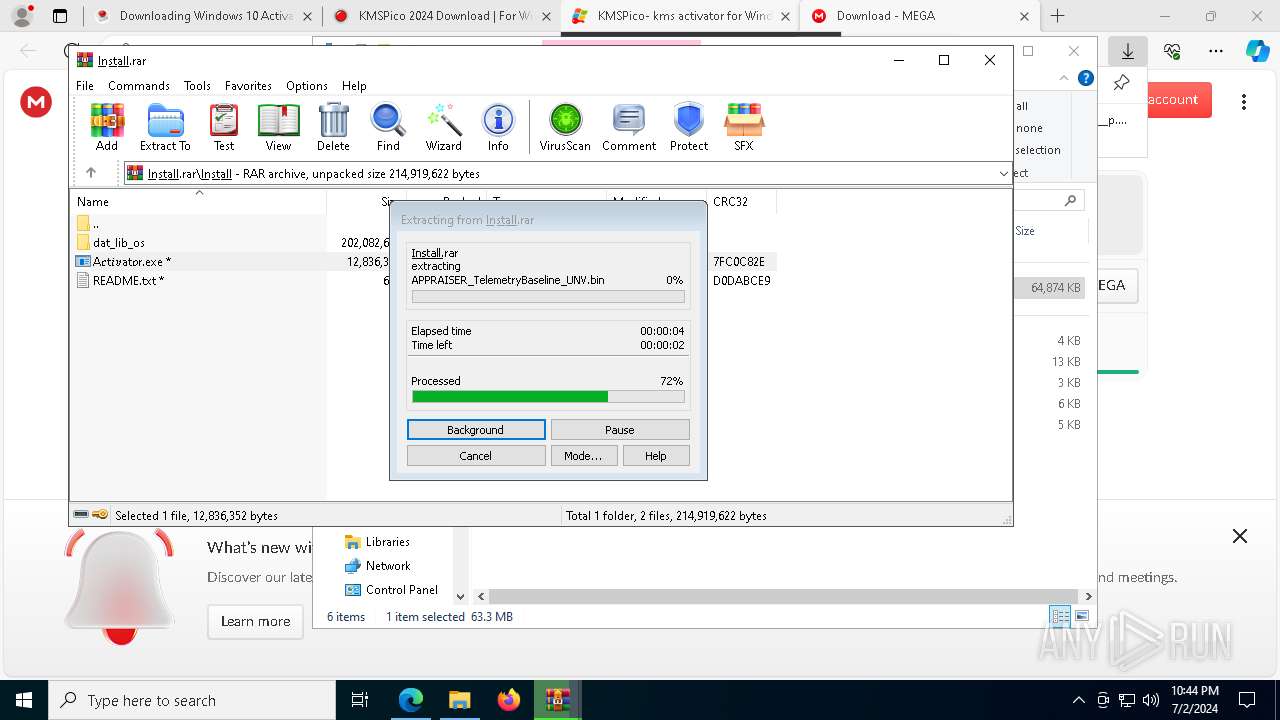Close the What's new notification banner

1240,536
